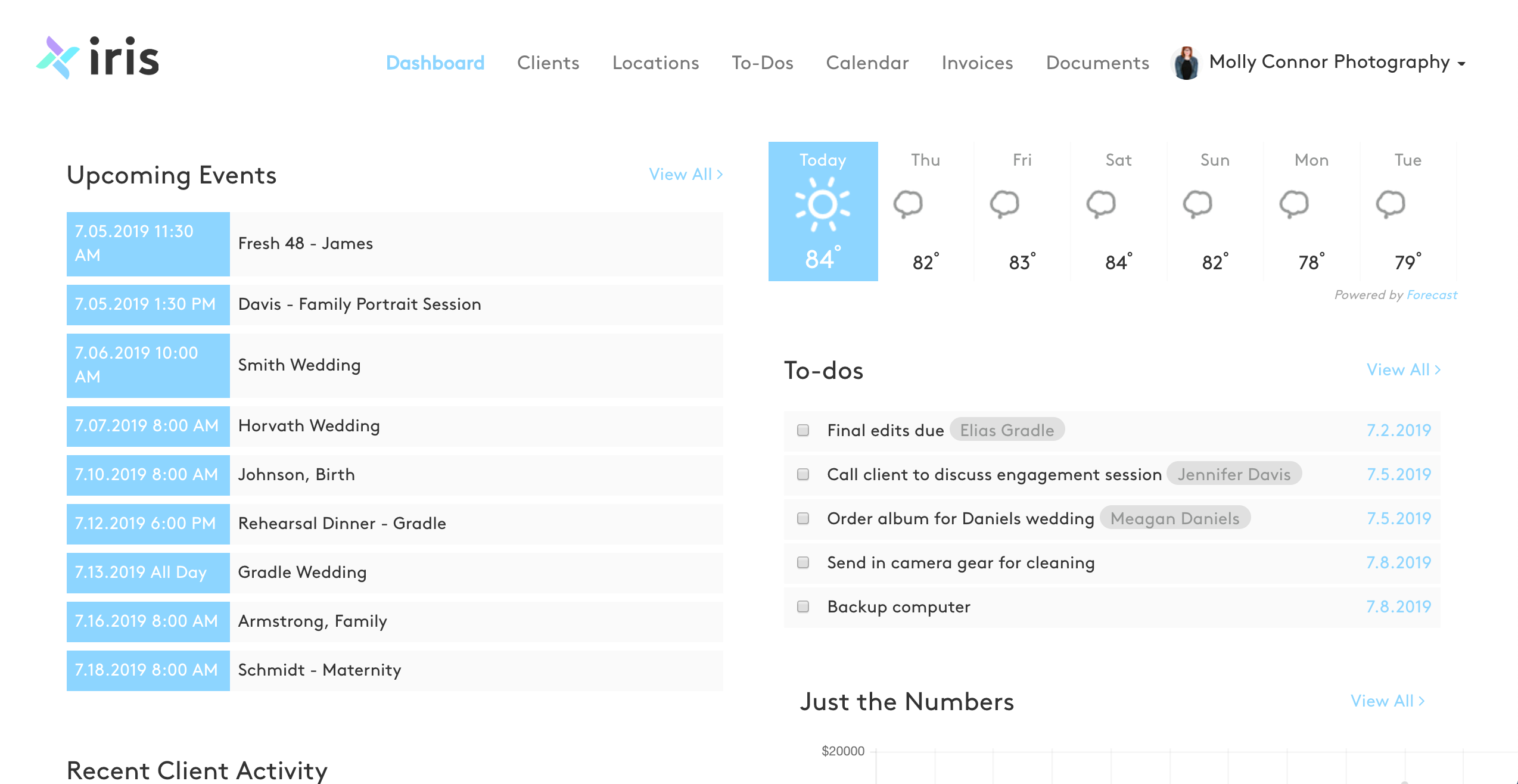Click Tuesday's cloud forecast icon

coord(1391,204)
